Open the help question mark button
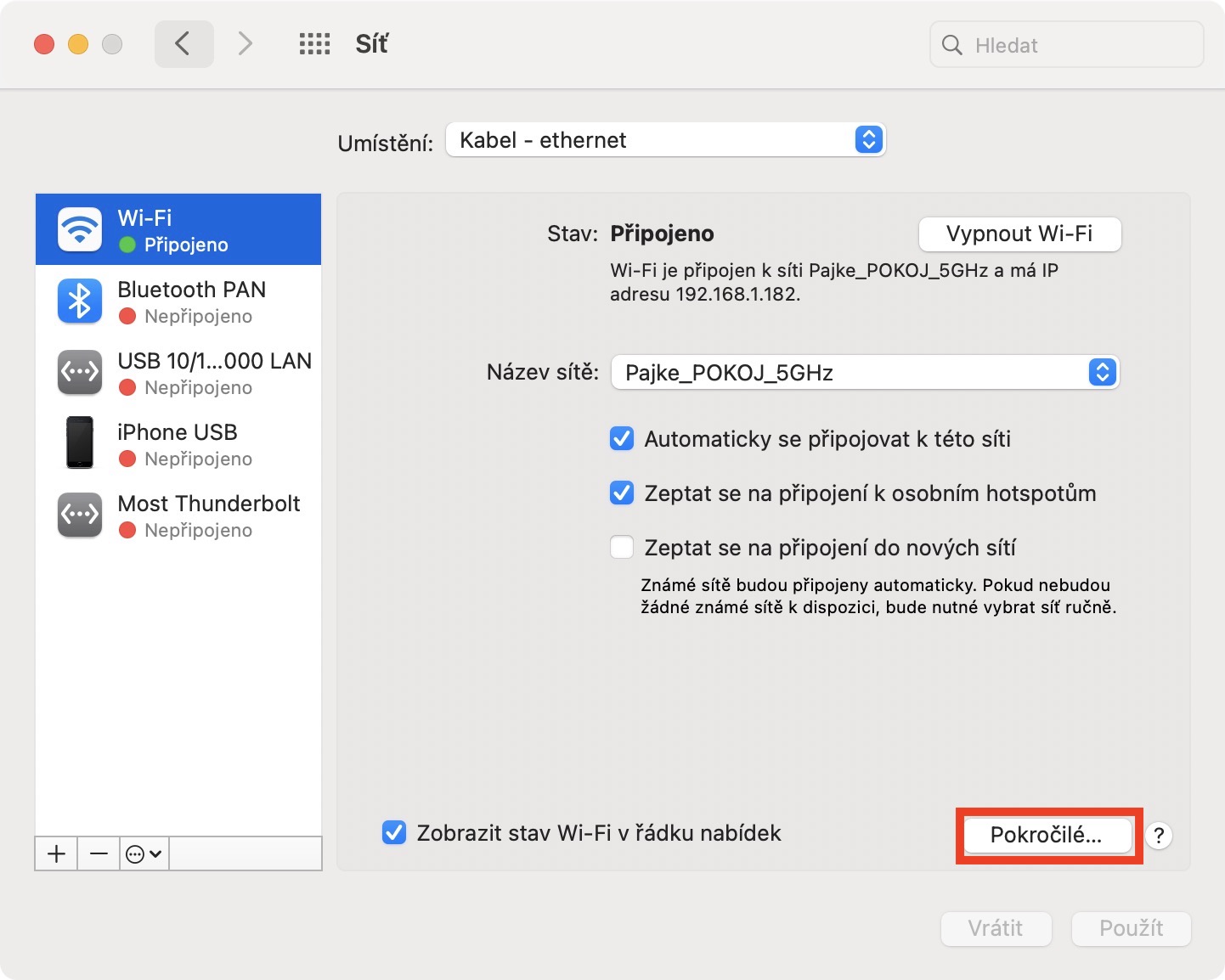The image size is (1225, 980). tap(1159, 836)
